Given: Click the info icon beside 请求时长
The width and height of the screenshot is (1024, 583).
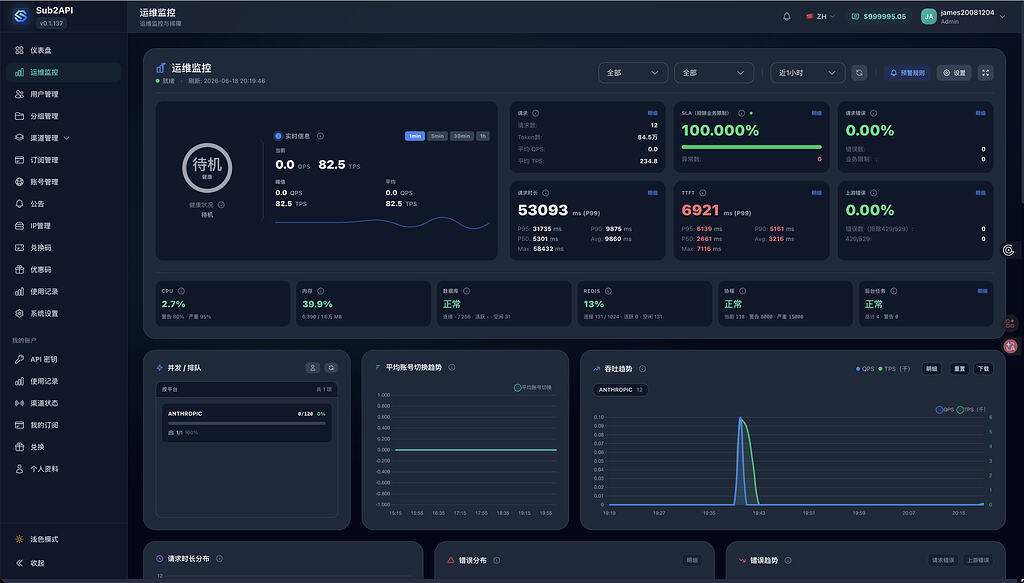Looking at the screenshot, I should tap(545, 193).
